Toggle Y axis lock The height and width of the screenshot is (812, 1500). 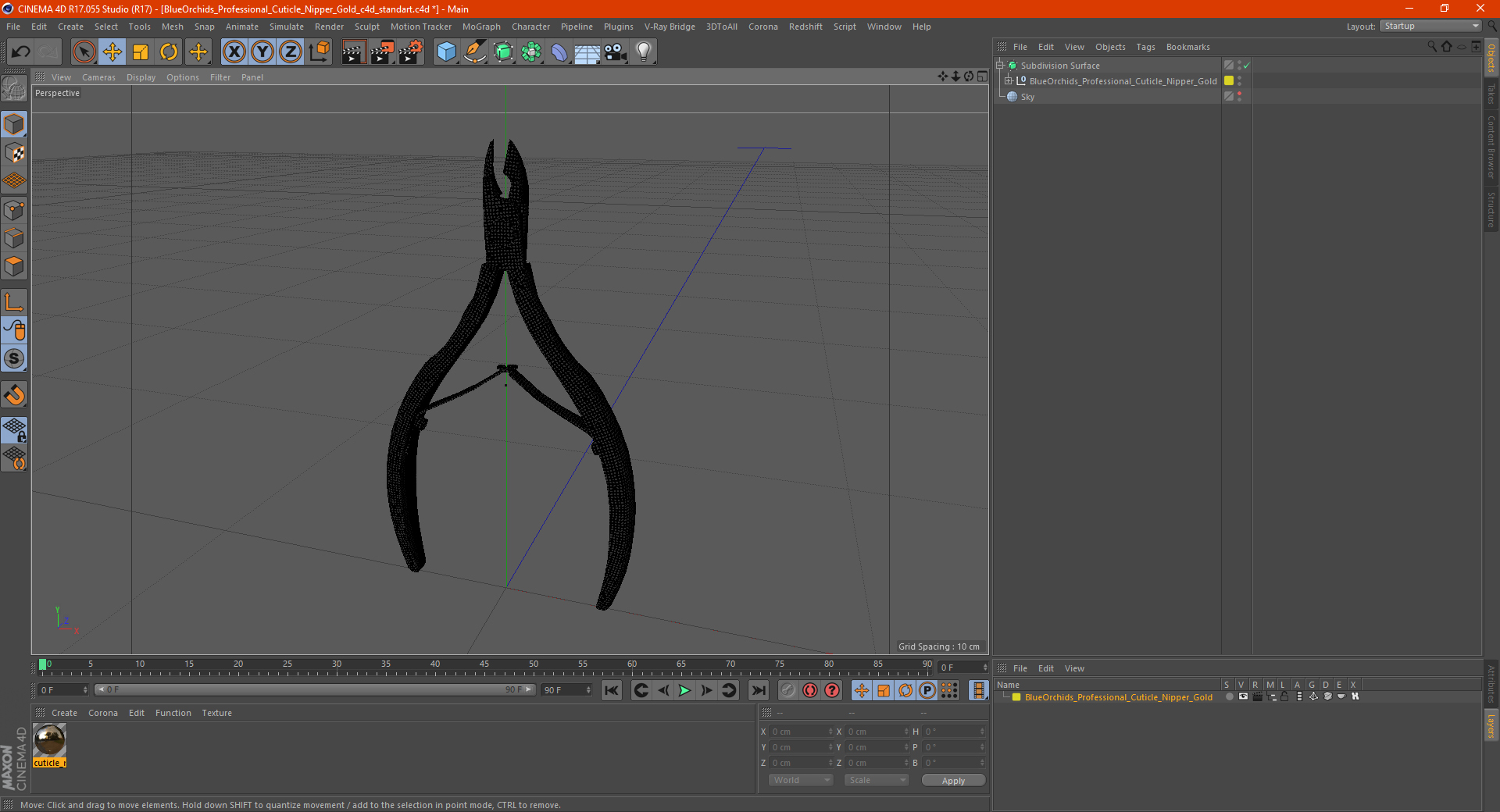tap(262, 52)
